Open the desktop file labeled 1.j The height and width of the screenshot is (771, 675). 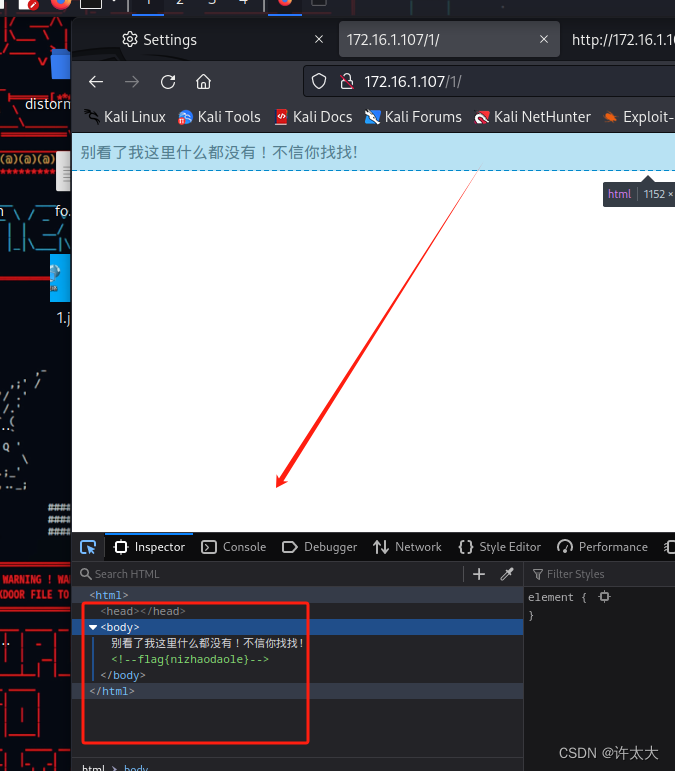pyautogui.click(x=60, y=288)
